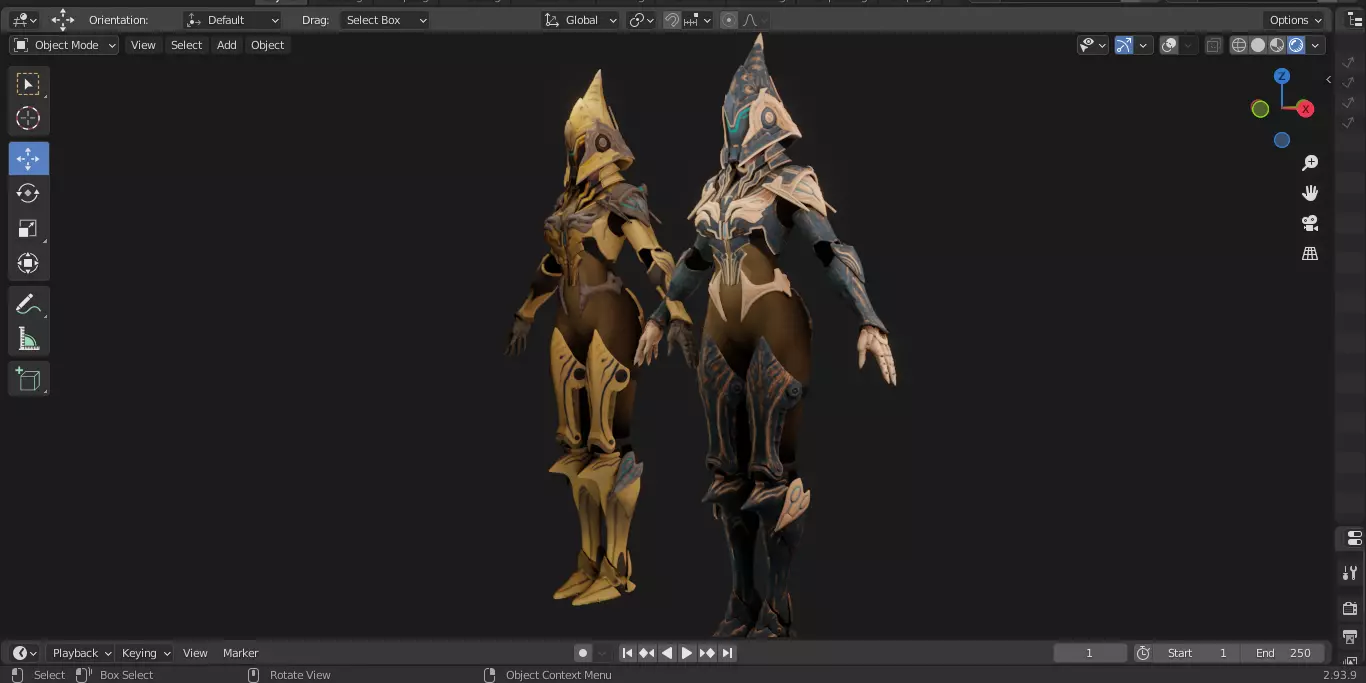Toggle snapping magnet button
Image resolution: width=1366 pixels, height=683 pixels.
pos(672,20)
